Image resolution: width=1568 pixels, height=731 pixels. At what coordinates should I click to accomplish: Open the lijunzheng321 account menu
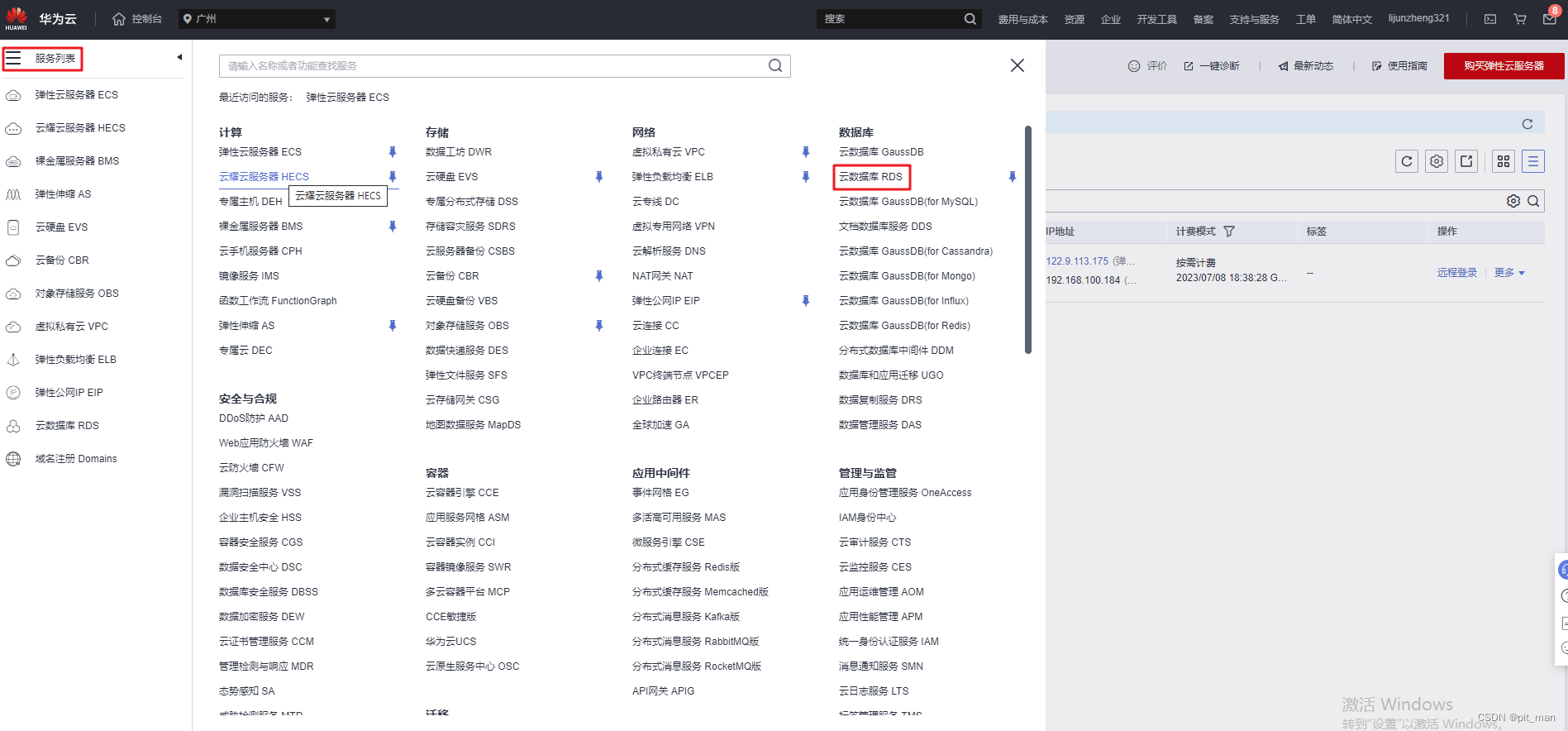tap(1418, 18)
